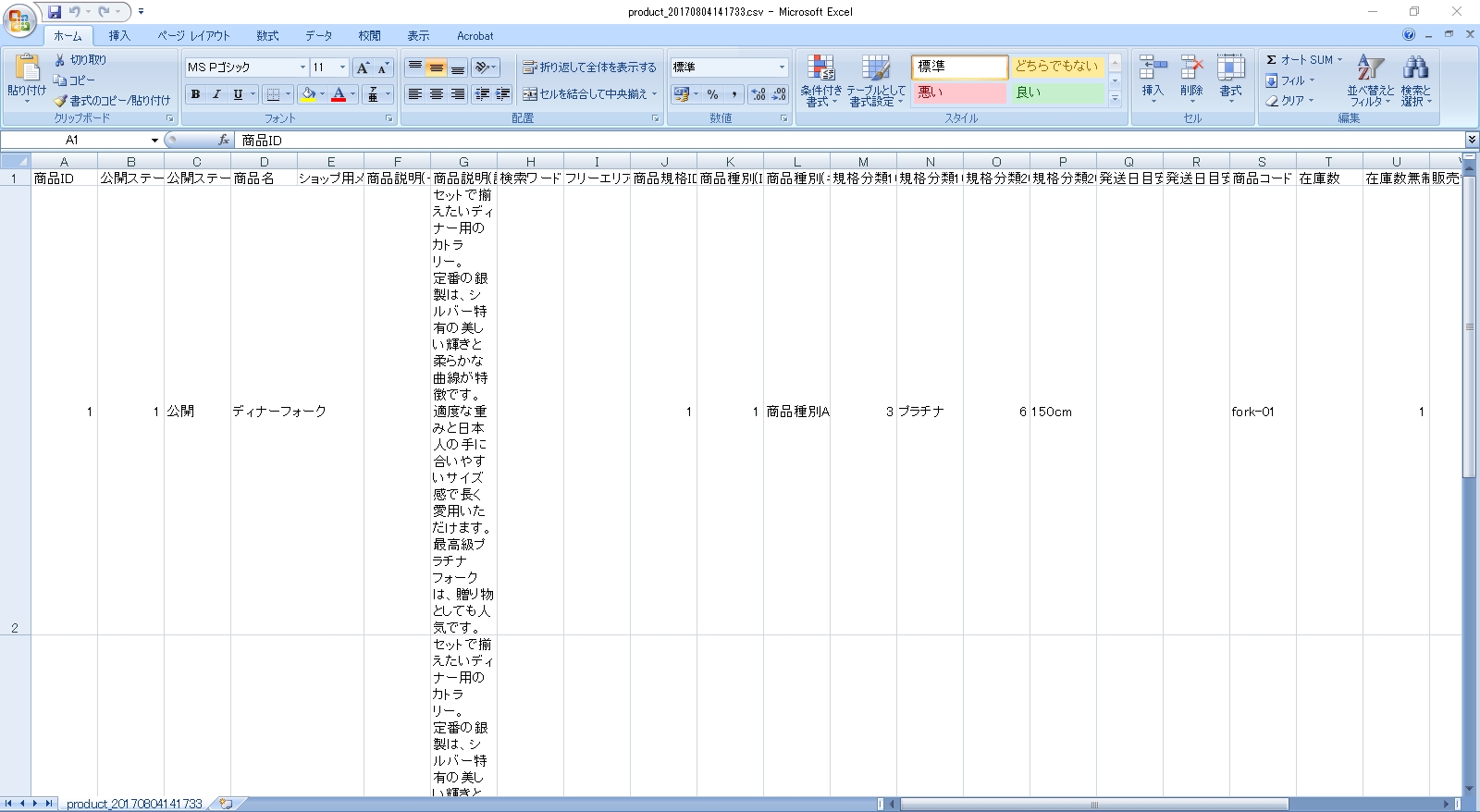This screenshot has height=812, width=1480.
Task: Switch to the 数式 ribbon tab
Action: click(x=267, y=36)
